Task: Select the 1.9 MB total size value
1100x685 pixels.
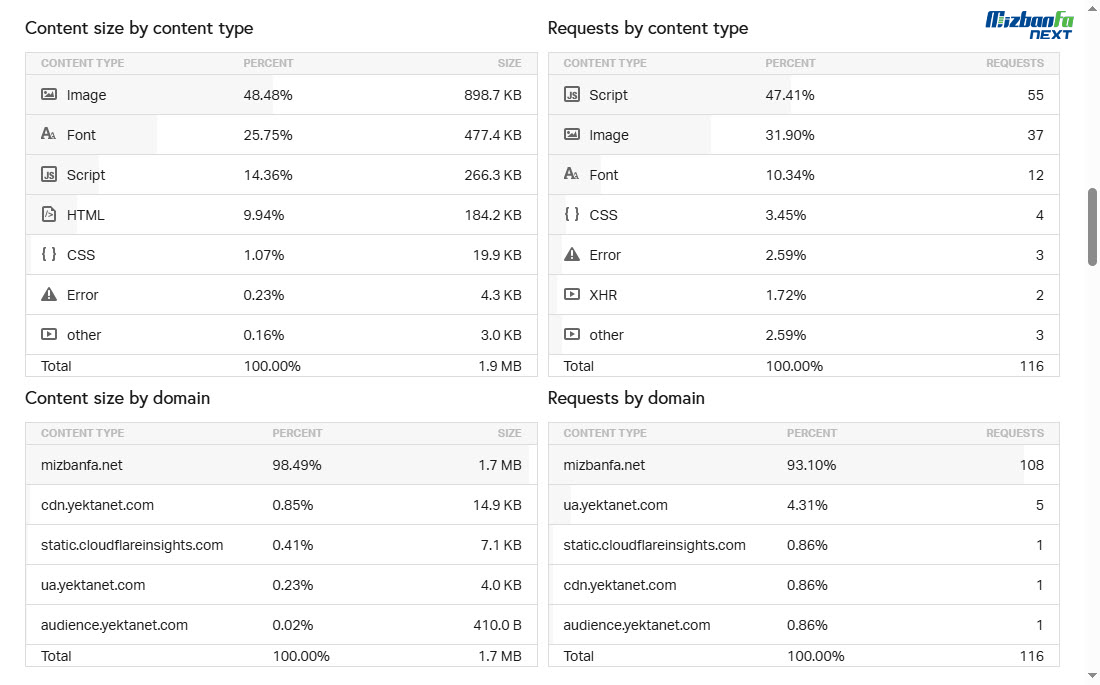Action: [499, 366]
